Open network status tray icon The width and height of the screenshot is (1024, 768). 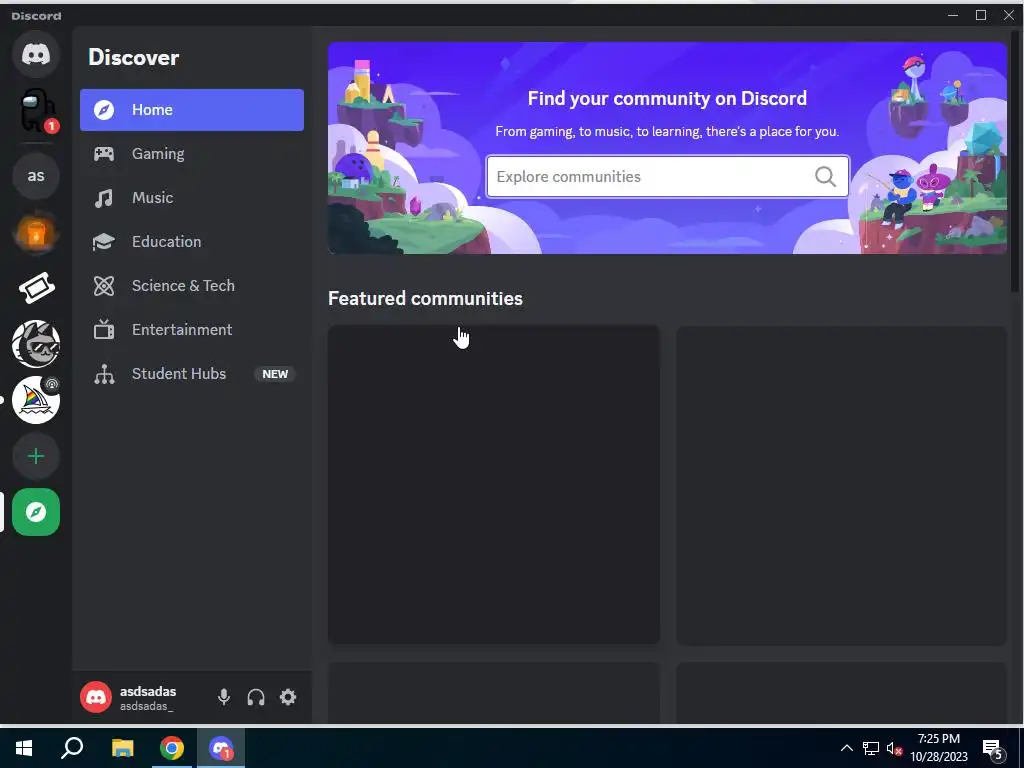(871, 748)
